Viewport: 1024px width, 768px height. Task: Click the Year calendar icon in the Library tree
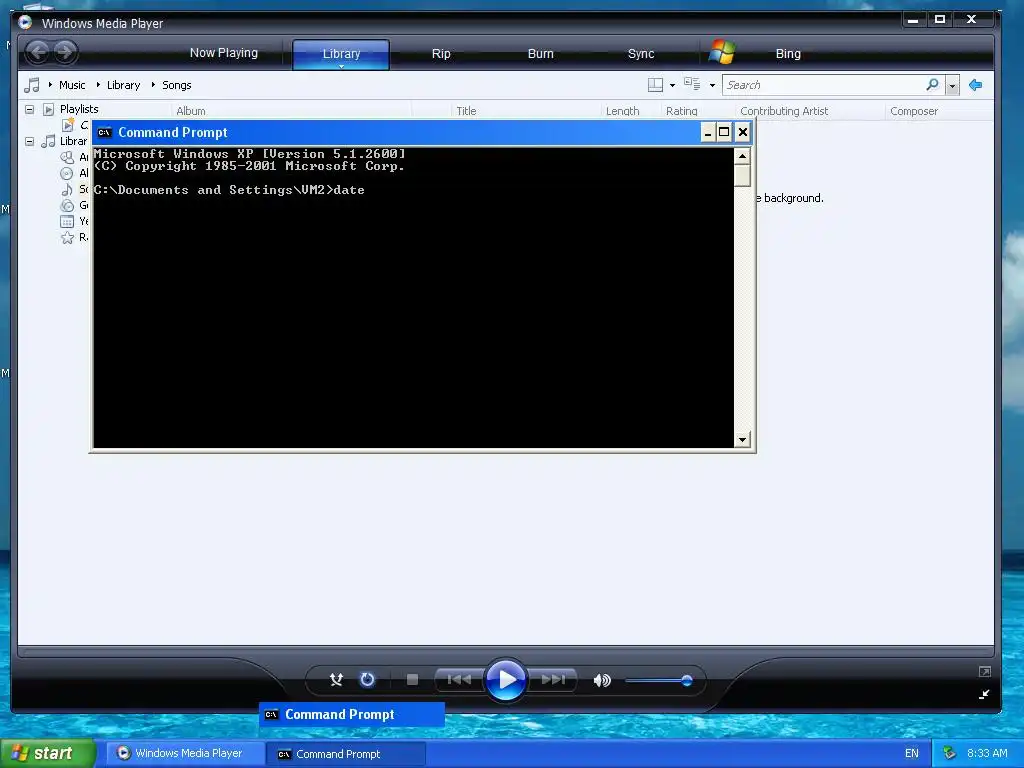67,221
